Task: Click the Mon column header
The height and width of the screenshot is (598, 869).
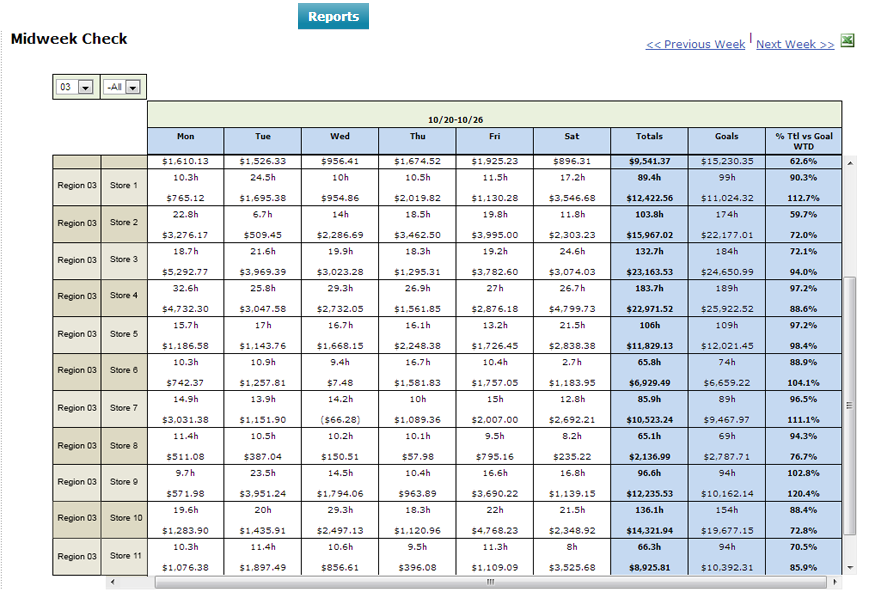Action: pos(185,136)
